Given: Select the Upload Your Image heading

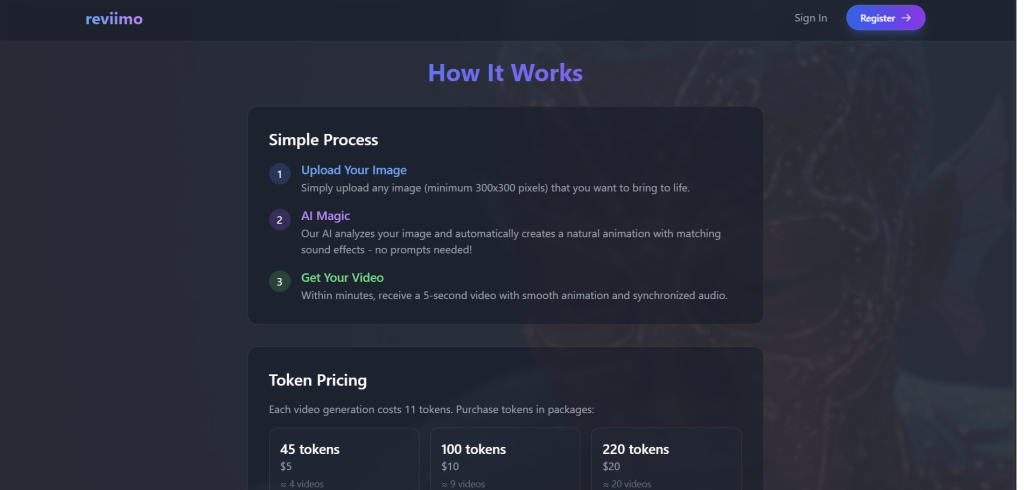Looking at the screenshot, I should point(354,170).
